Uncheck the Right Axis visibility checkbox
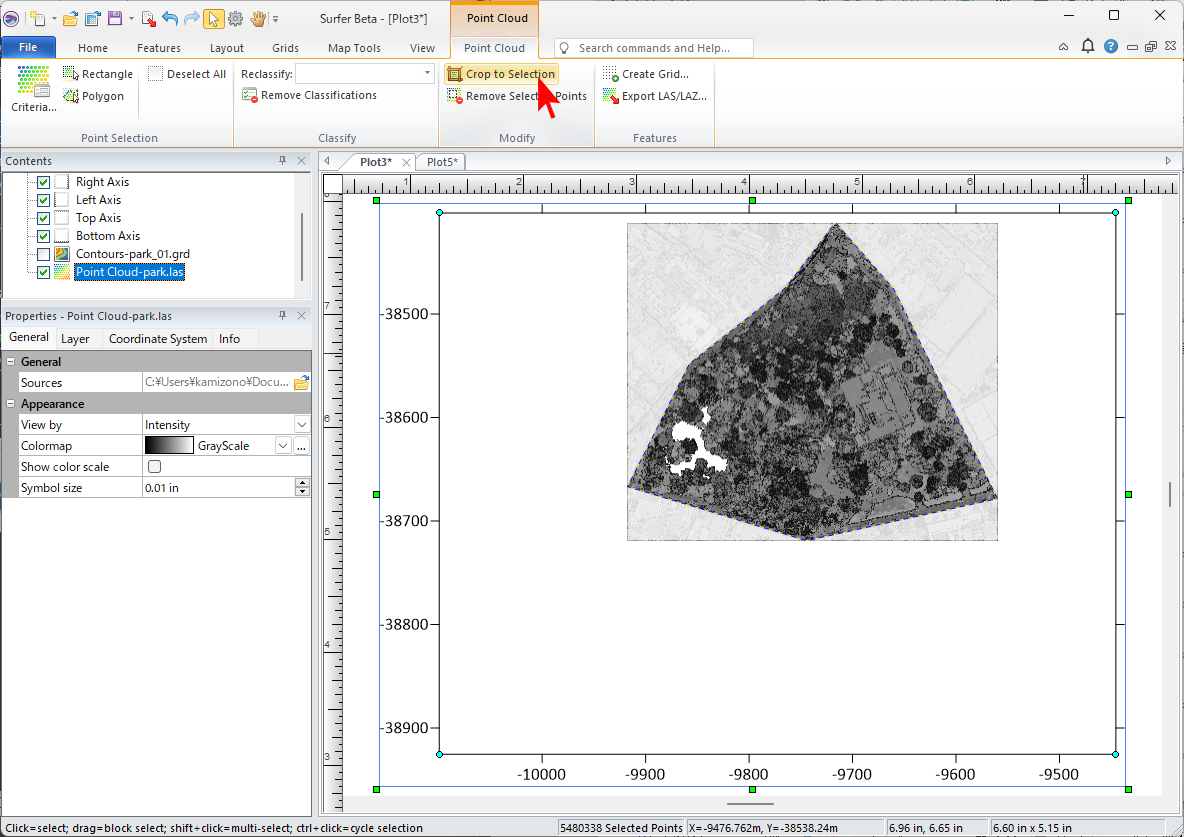This screenshot has width=1184, height=837. coord(43,182)
